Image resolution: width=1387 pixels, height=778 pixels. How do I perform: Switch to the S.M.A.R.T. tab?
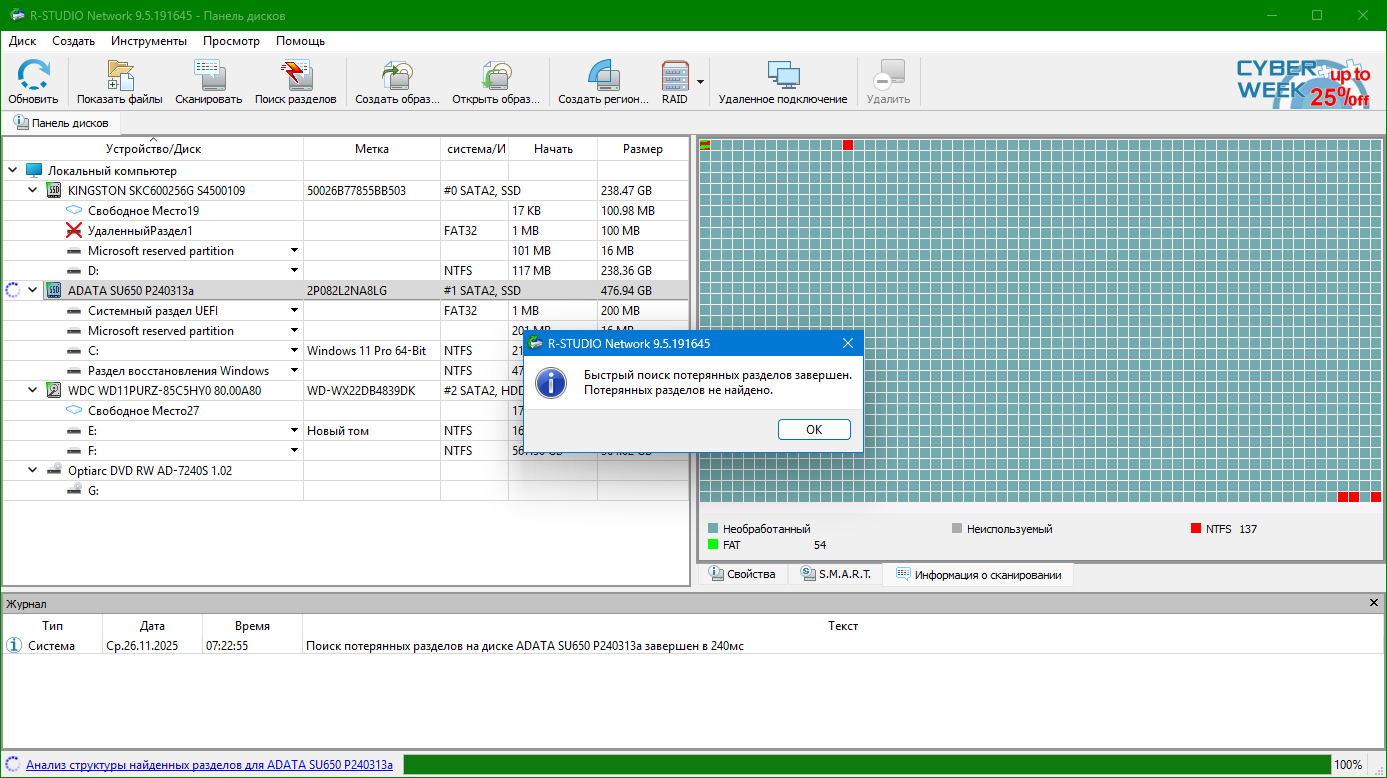tap(835, 574)
